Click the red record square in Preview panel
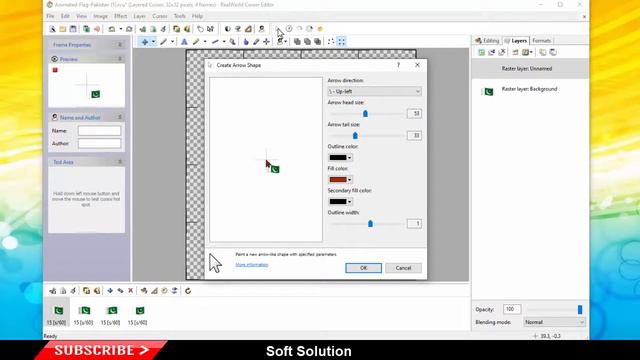640x360 pixels. click(55, 70)
